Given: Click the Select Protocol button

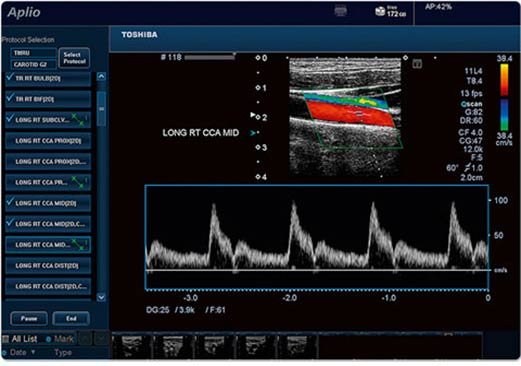Looking at the screenshot, I should [74, 58].
